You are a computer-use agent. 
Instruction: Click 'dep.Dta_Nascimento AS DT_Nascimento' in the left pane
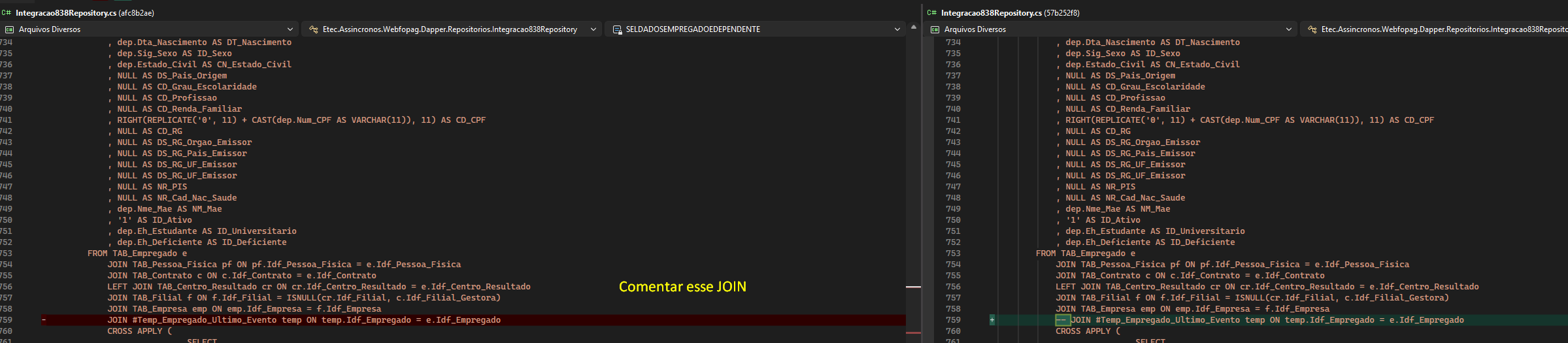[x=205, y=42]
